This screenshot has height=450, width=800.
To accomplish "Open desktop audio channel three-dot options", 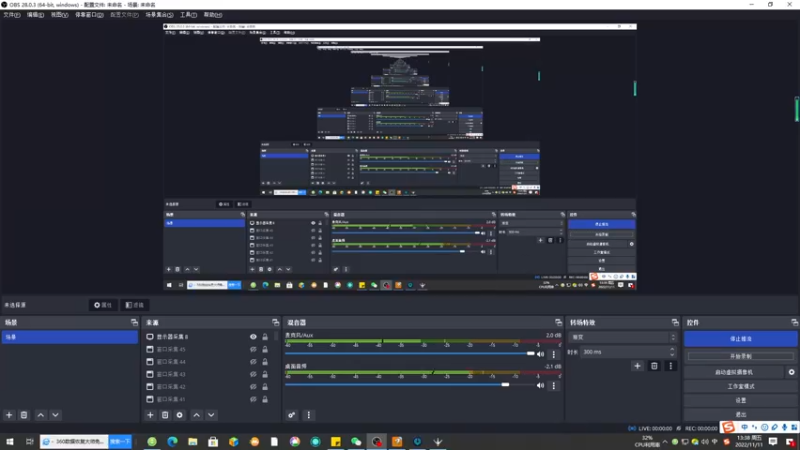I will [x=554, y=386].
